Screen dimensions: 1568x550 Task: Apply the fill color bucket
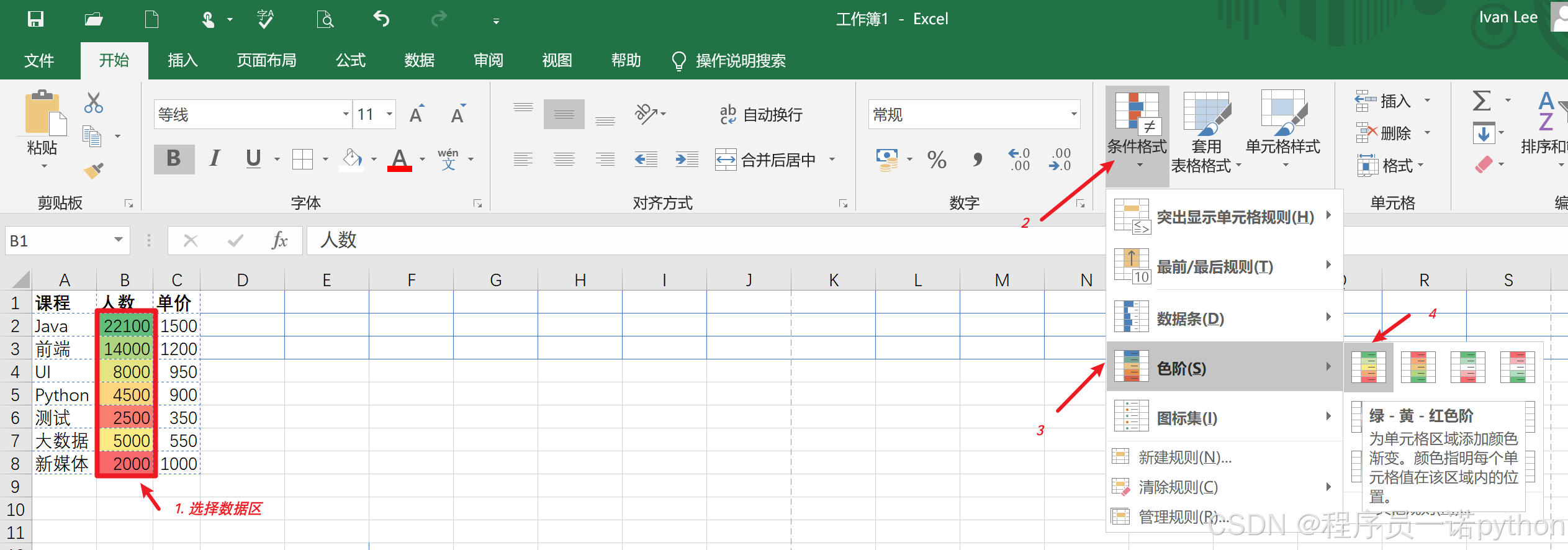[x=352, y=159]
